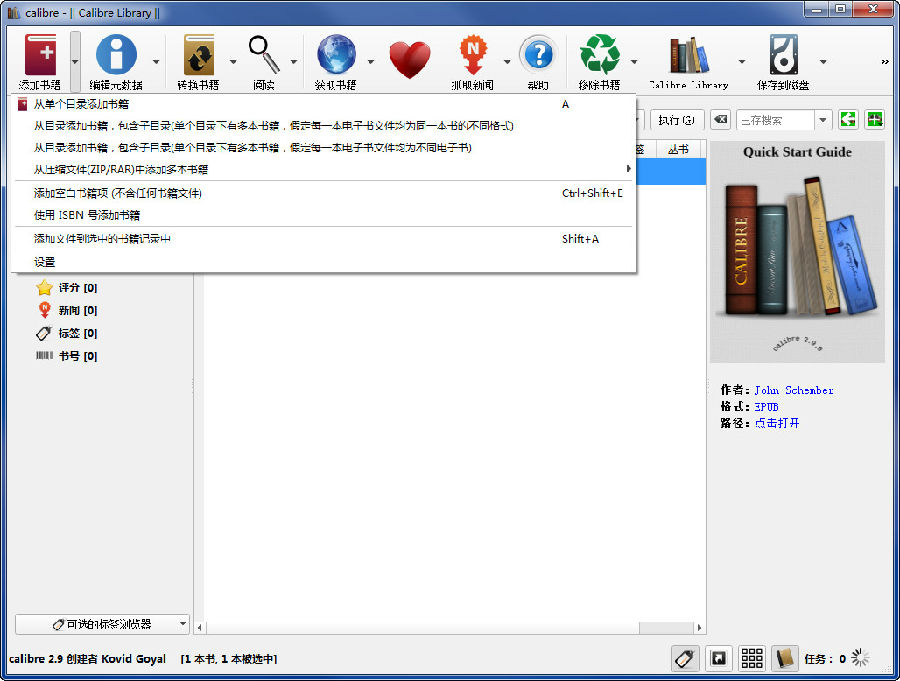Image resolution: width=900 pixels, height=681 pixels.
Task: Click the saved searches input field
Action: [775, 120]
